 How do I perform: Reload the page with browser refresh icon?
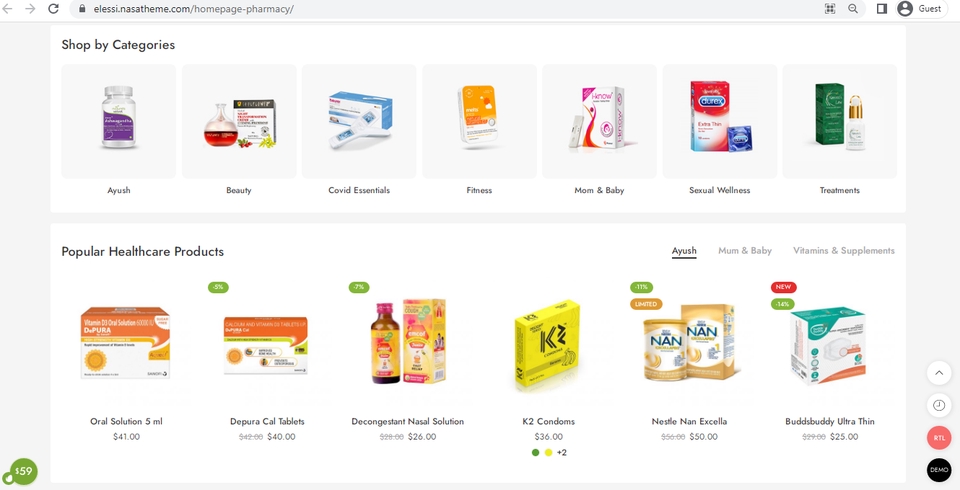point(53,9)
